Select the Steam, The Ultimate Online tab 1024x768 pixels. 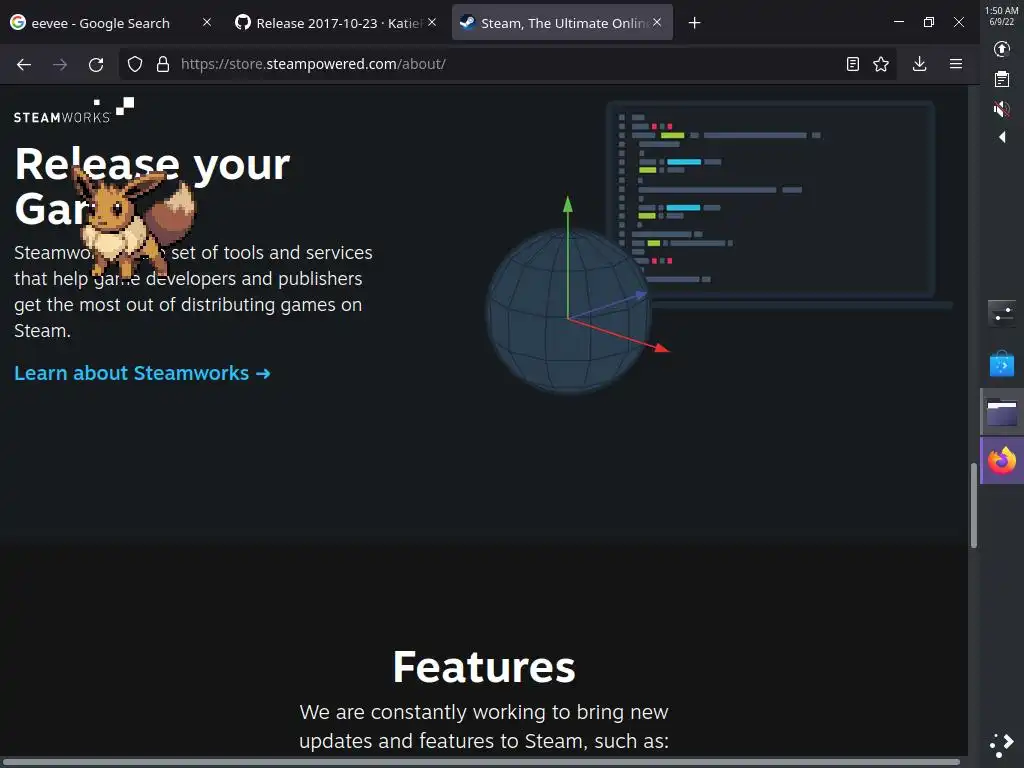click(562, 23)
